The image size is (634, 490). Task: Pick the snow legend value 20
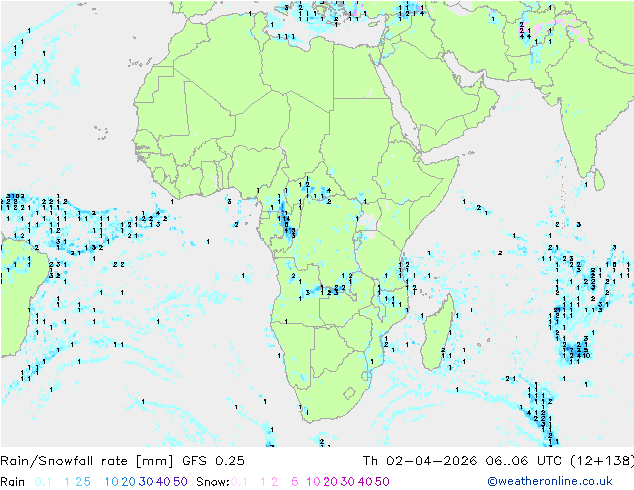point(330,482)
